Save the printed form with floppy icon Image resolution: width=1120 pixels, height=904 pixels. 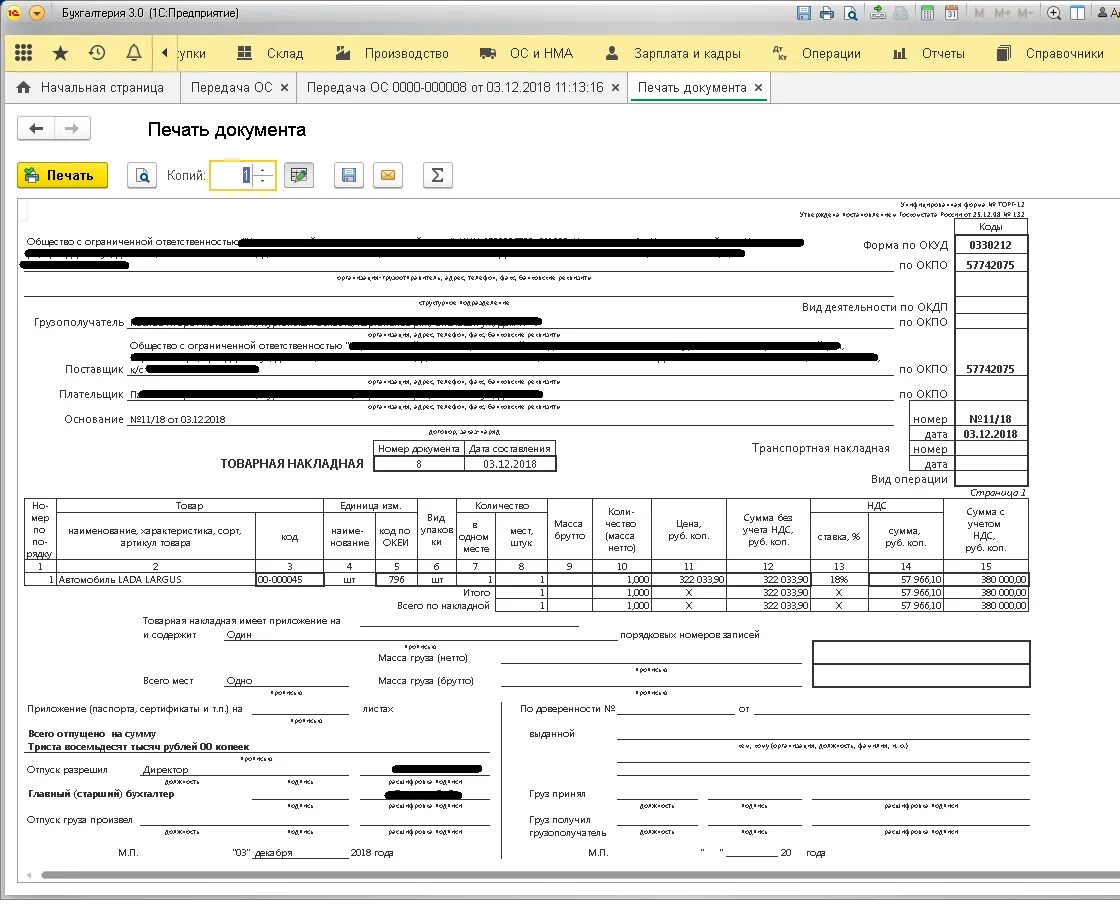tap(349, 175)
